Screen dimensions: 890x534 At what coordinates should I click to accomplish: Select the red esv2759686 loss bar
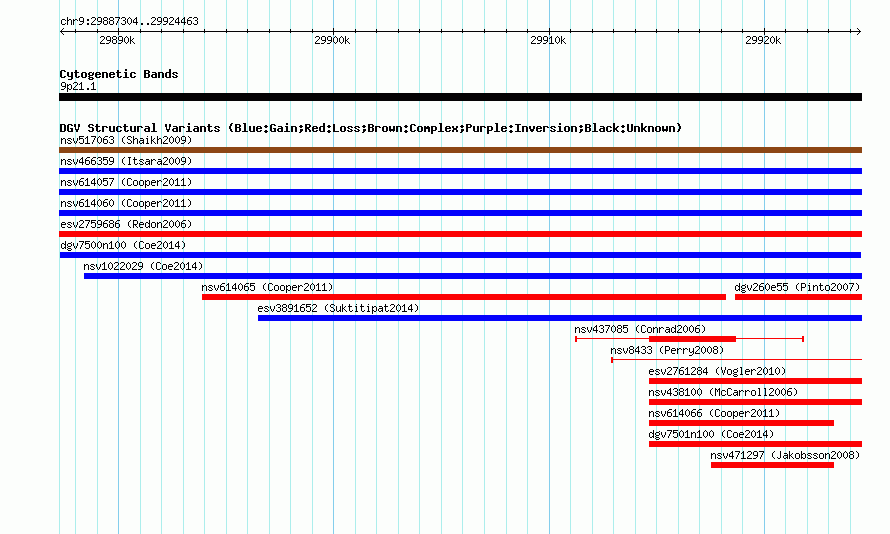click(x=460, y=234)
